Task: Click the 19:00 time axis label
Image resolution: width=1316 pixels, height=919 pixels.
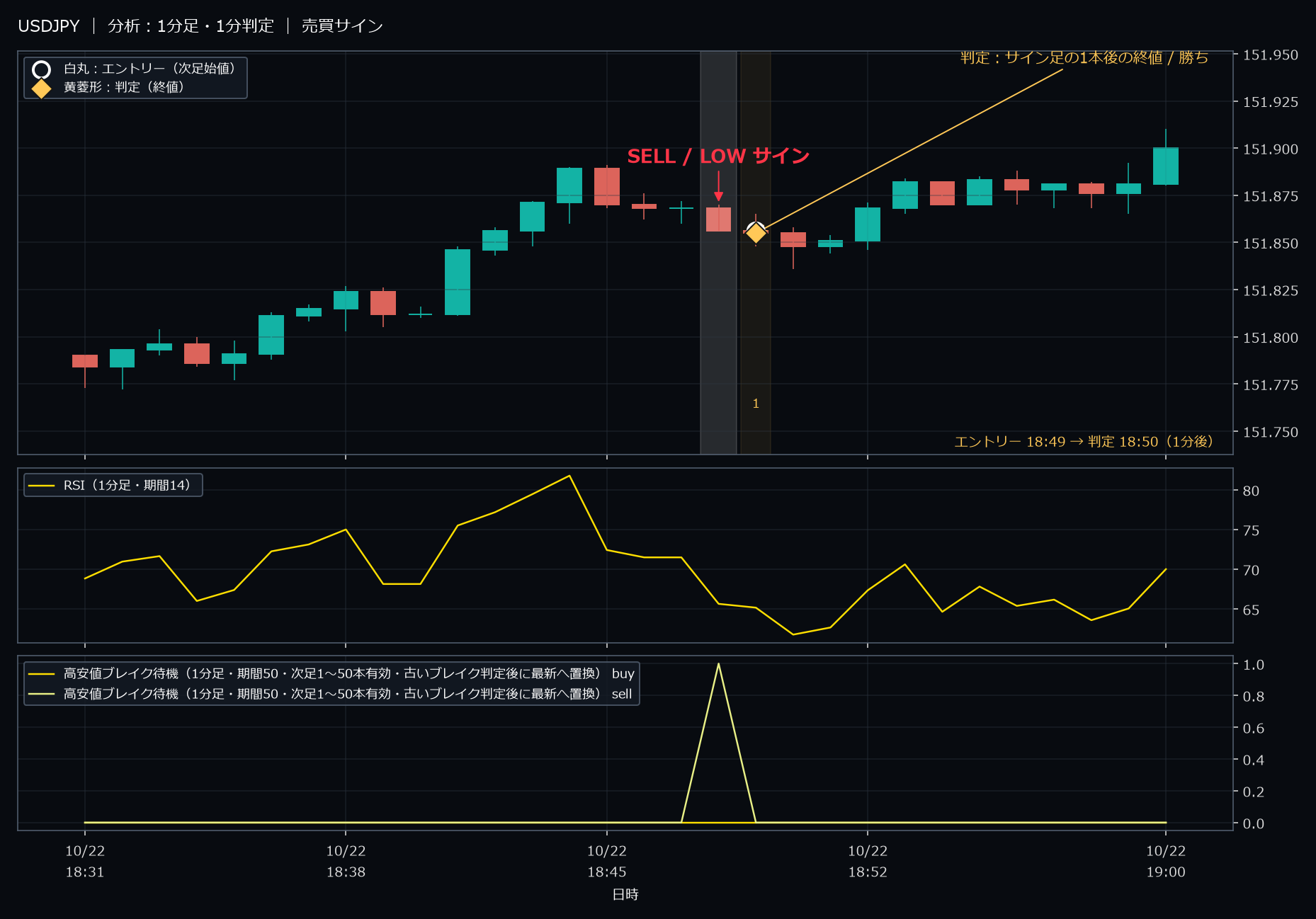Action: pyautogui.click(x=1166, y=872)
